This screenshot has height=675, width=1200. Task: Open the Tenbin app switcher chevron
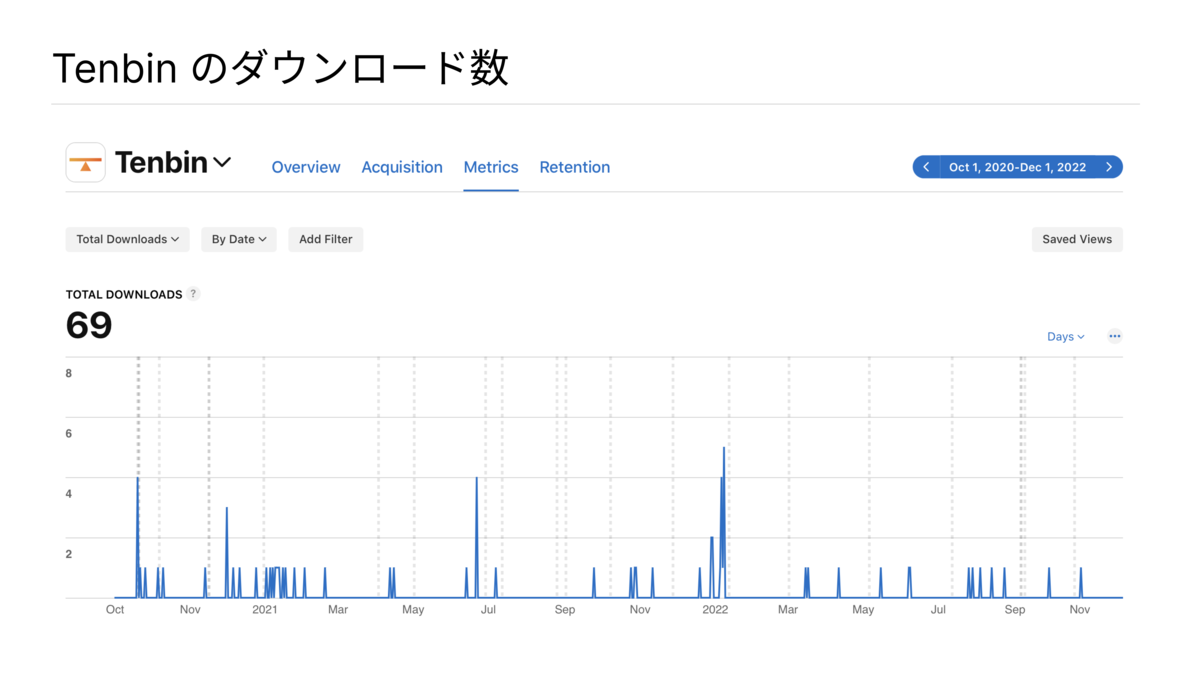222,162
